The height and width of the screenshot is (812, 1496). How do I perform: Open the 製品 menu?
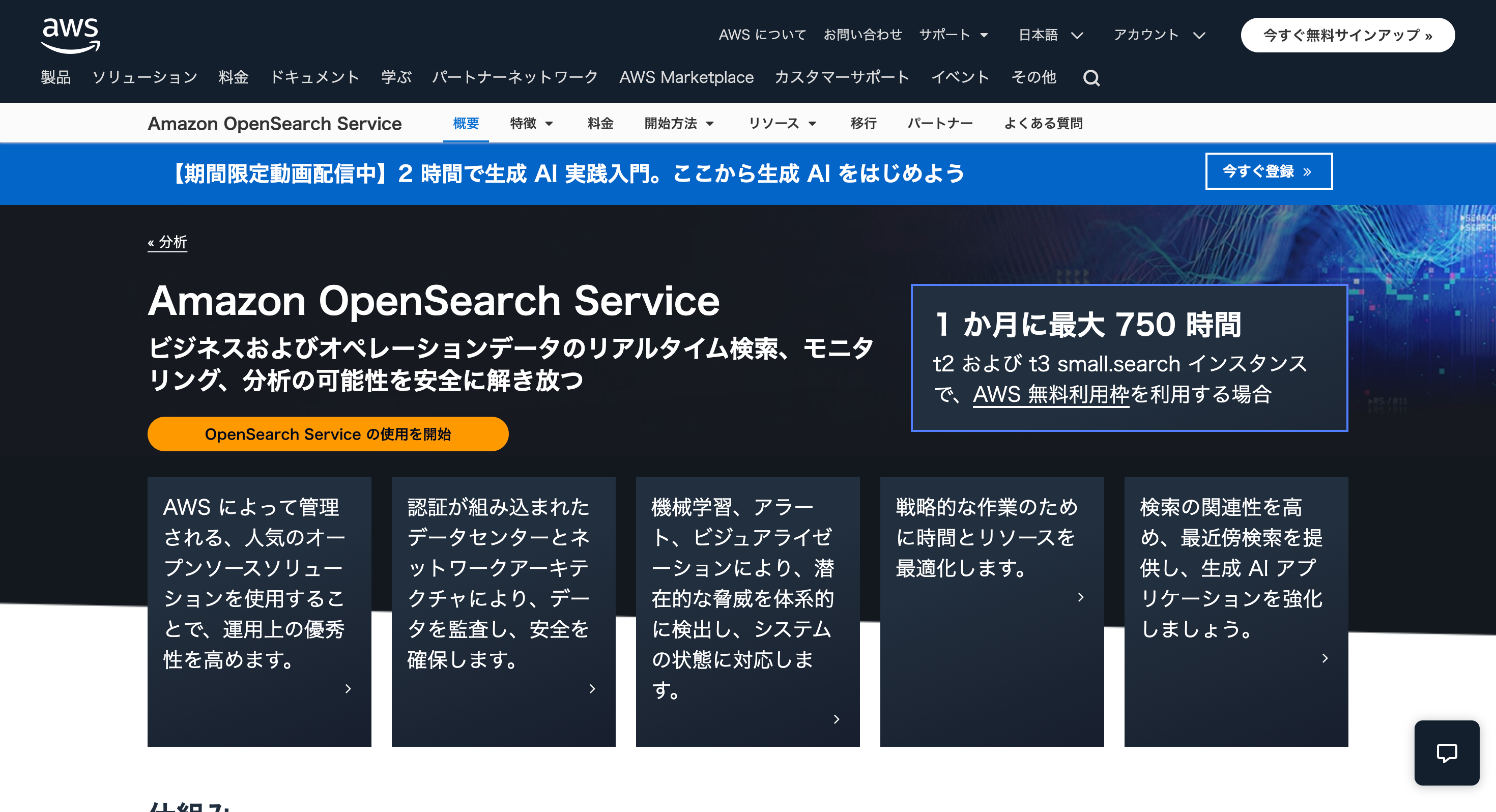click(56, 77)
